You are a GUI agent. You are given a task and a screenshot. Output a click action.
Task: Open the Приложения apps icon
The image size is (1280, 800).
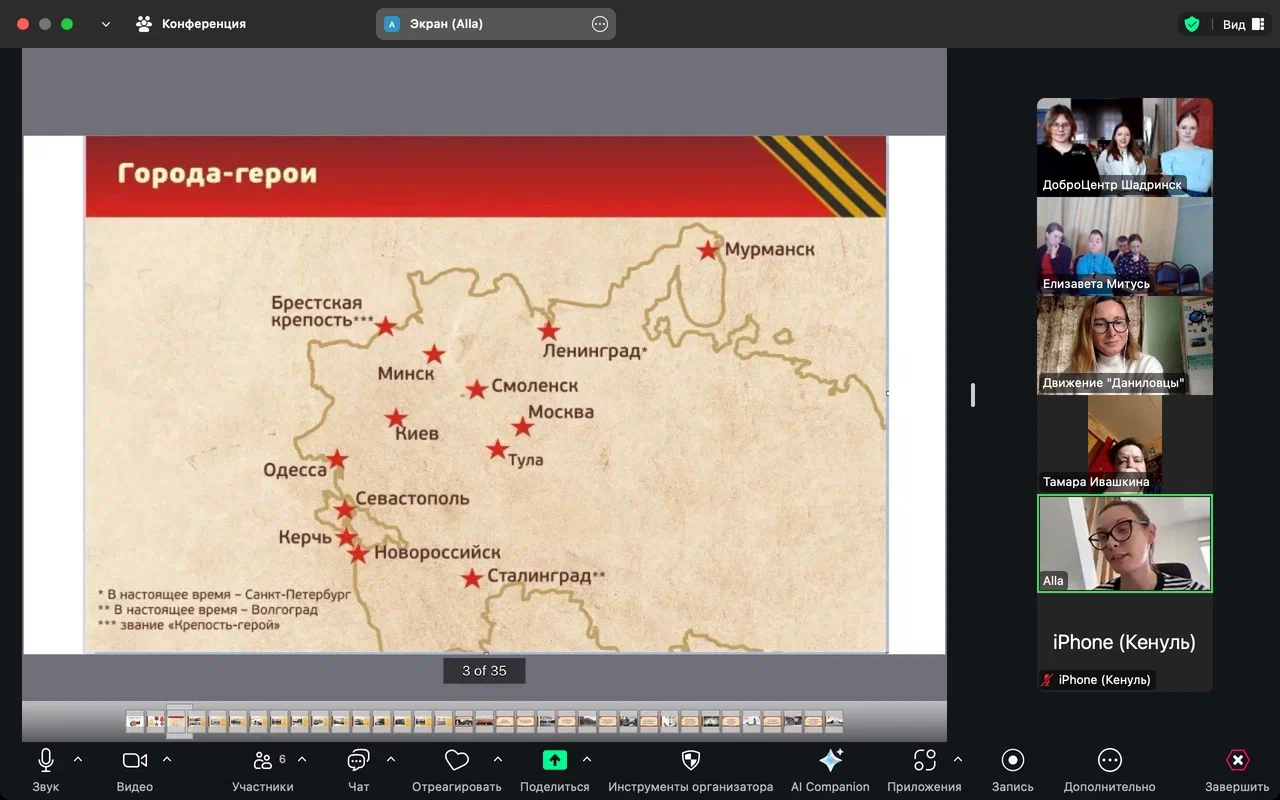pyautogui.click(x=924, y=761)
